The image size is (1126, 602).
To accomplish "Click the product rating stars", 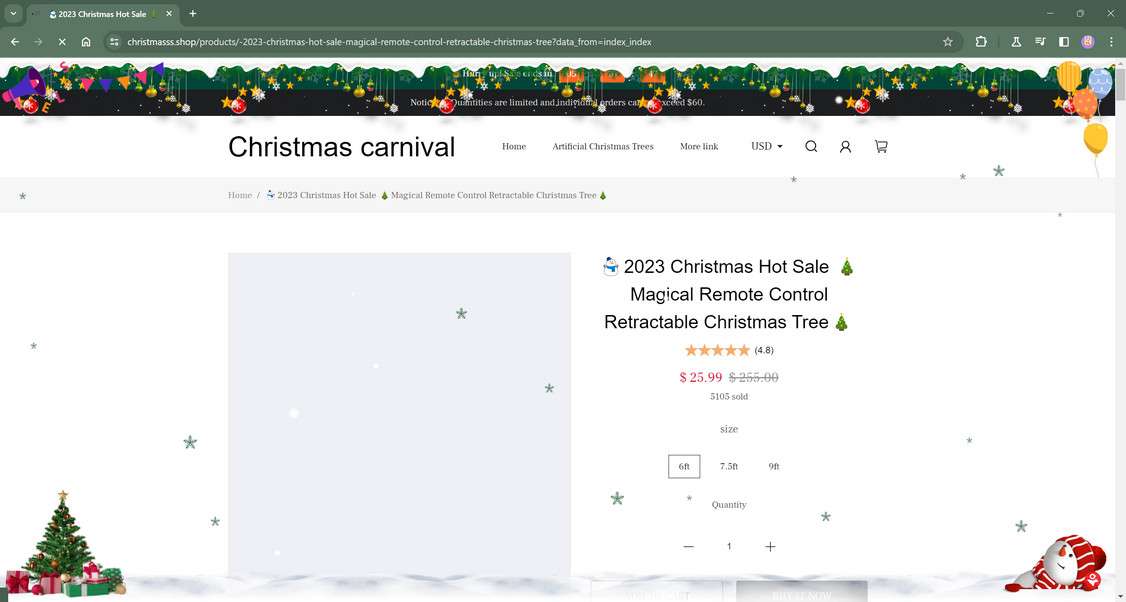I will coord(718,350).
